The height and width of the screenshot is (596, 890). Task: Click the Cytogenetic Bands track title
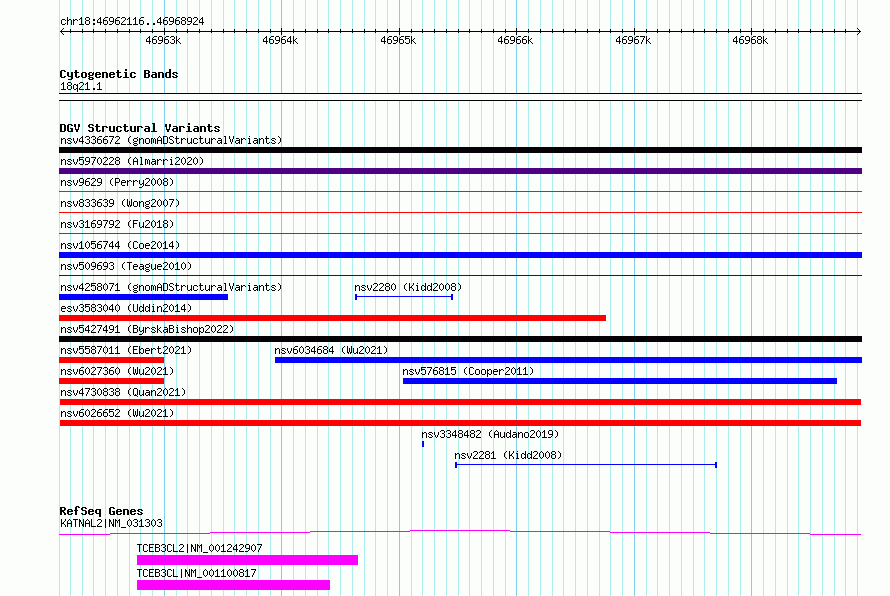tap(119, 74)
